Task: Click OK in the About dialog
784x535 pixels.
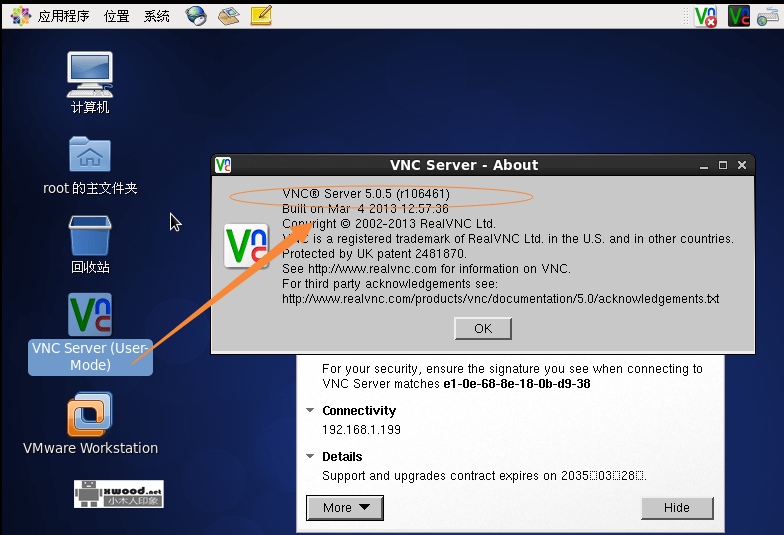Action: (483, 328)
